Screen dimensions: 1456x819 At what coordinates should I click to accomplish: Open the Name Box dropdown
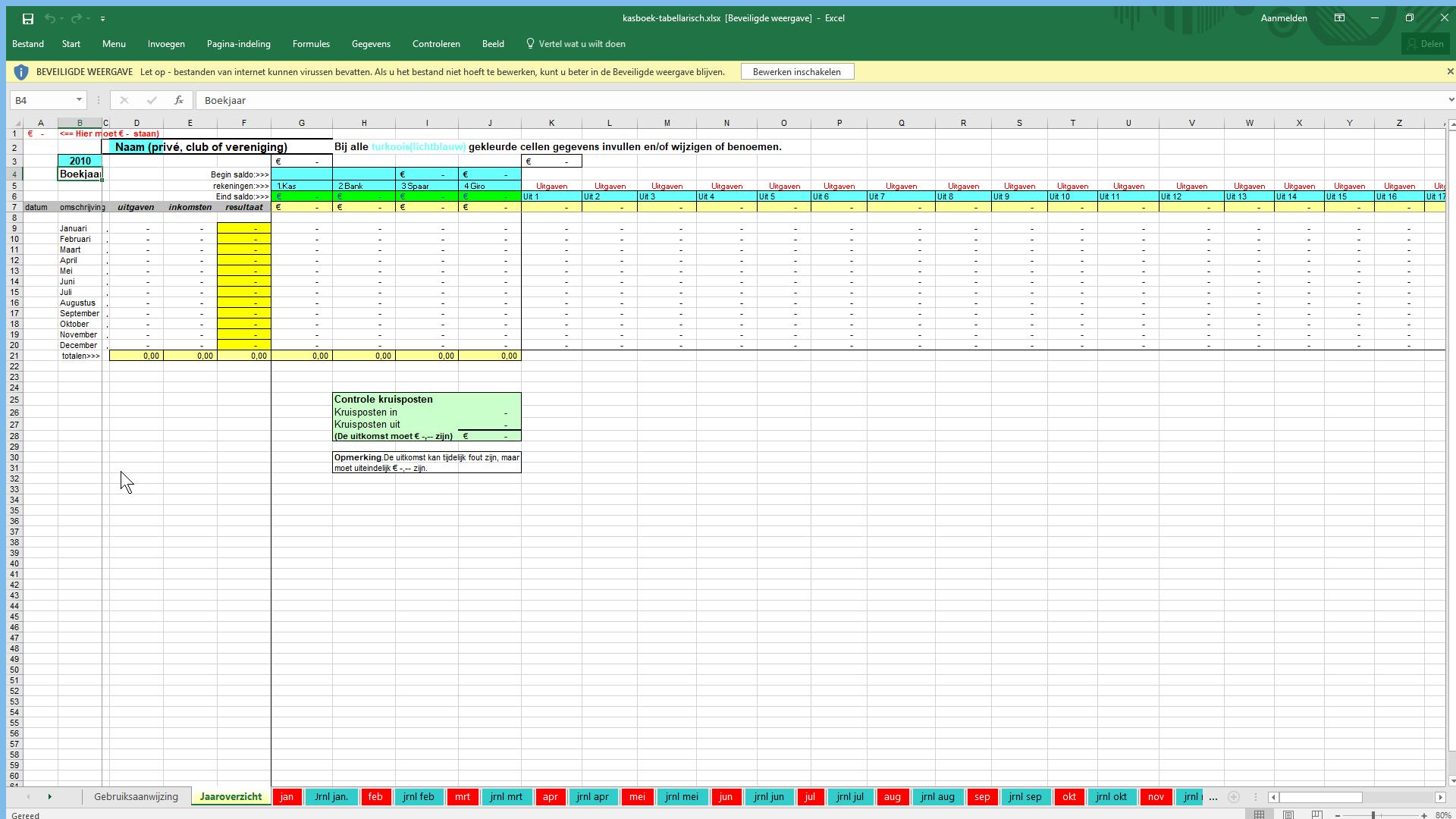(x=79, y=100)
